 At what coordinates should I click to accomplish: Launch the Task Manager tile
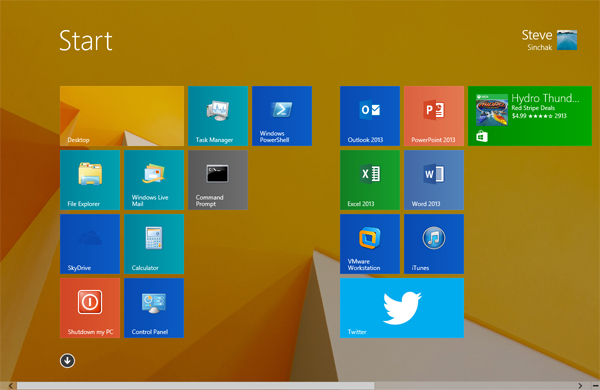pos(218,116)
